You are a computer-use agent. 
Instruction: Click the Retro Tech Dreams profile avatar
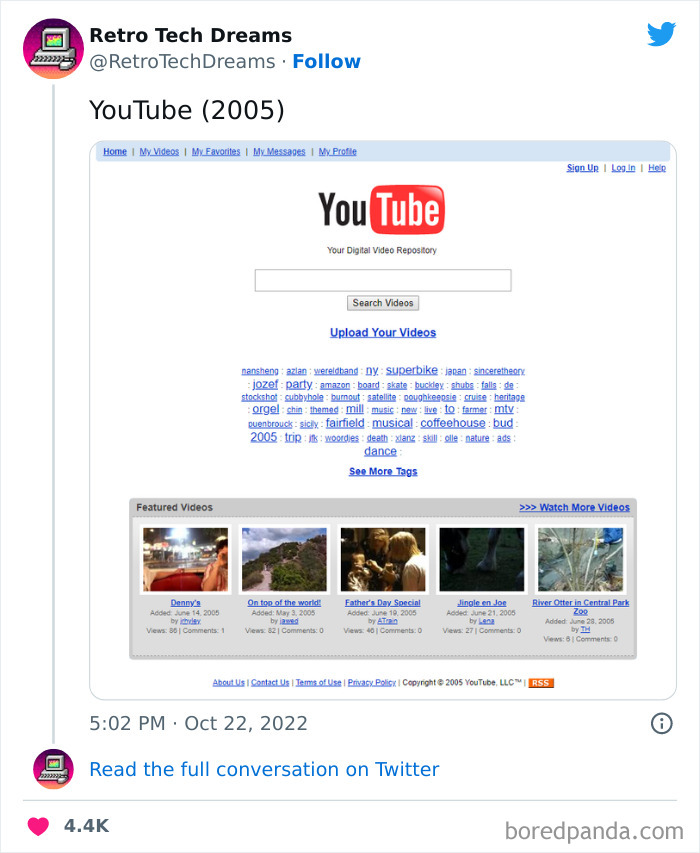(53, 48)
